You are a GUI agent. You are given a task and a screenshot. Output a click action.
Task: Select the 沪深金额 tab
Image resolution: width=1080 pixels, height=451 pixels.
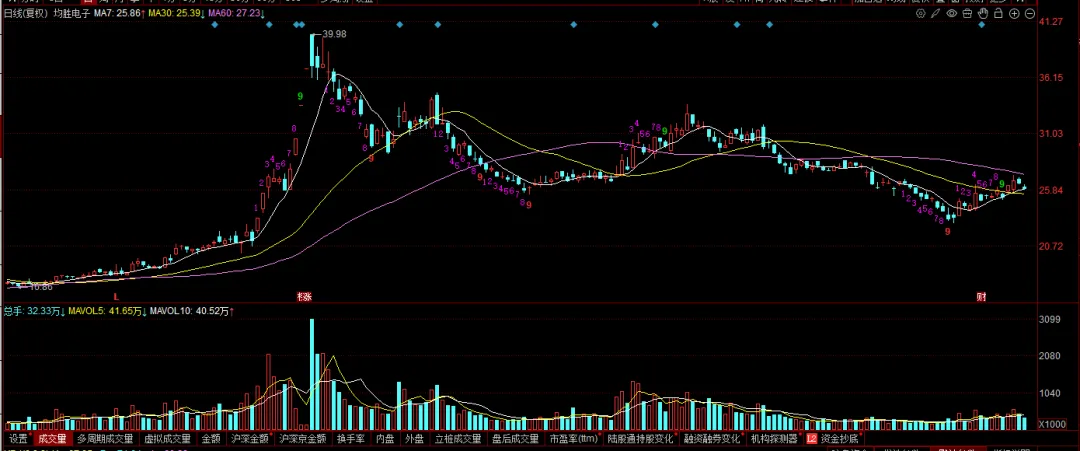click(249, 438)
